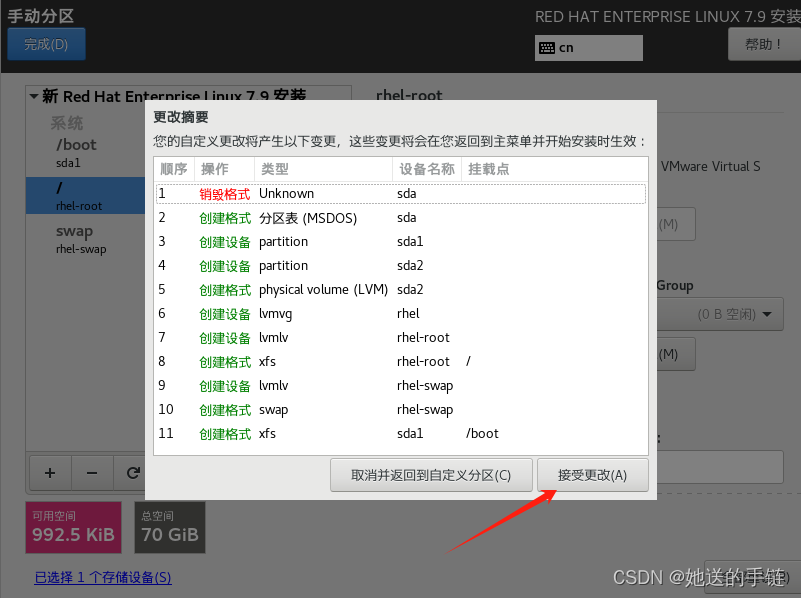Viewport: 801px width, 598px height.
Task: Click the keyboard layout 'cn' indicator
Action: click(x=588, y=47)
